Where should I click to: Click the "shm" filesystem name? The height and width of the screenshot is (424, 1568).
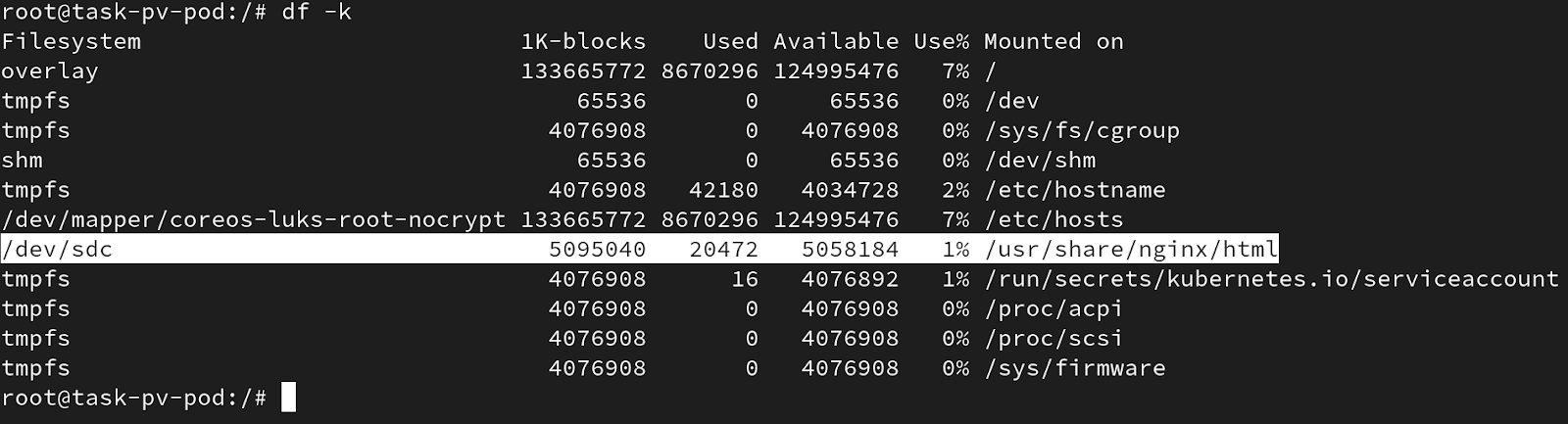pyautogui.click(x=22, y=160)
